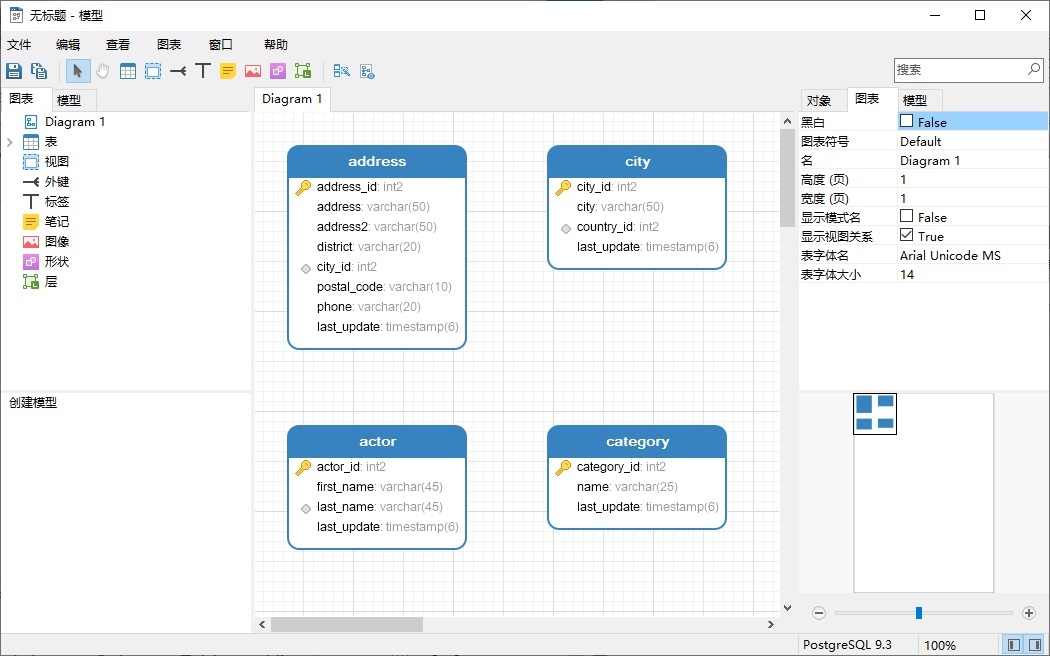Select the hand pan tool

[102, 70]
